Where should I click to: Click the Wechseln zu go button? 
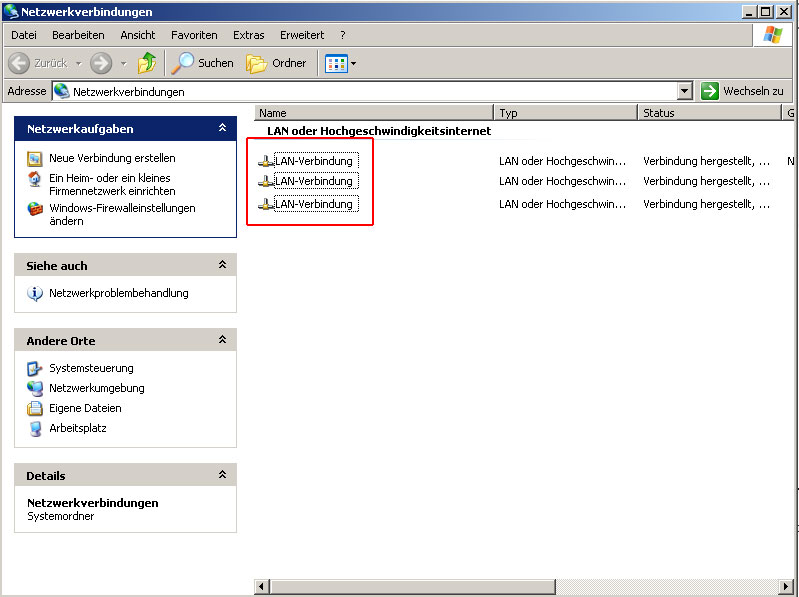[742, 91]
